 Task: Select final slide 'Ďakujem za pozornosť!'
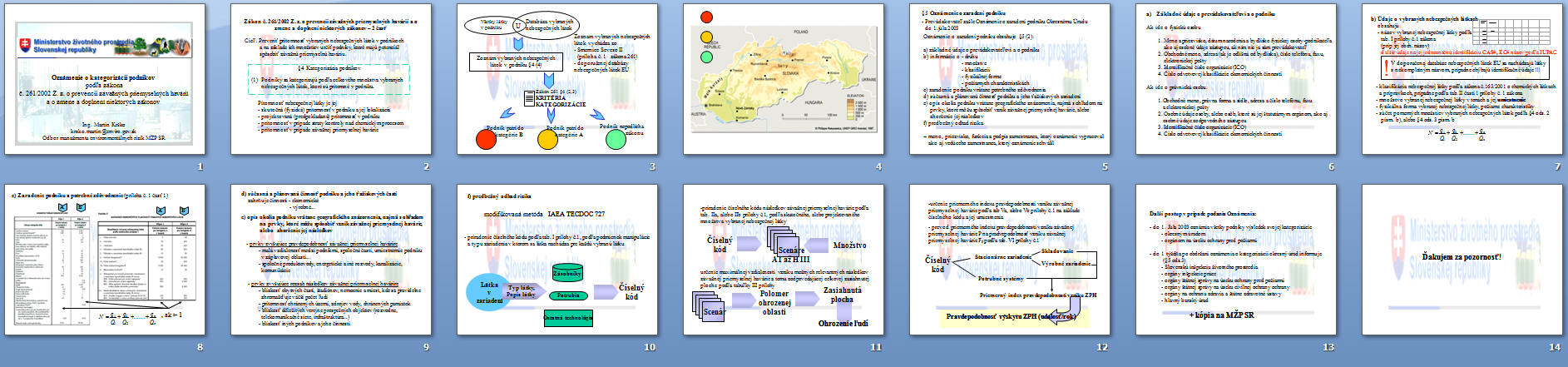click(1462, 260)
